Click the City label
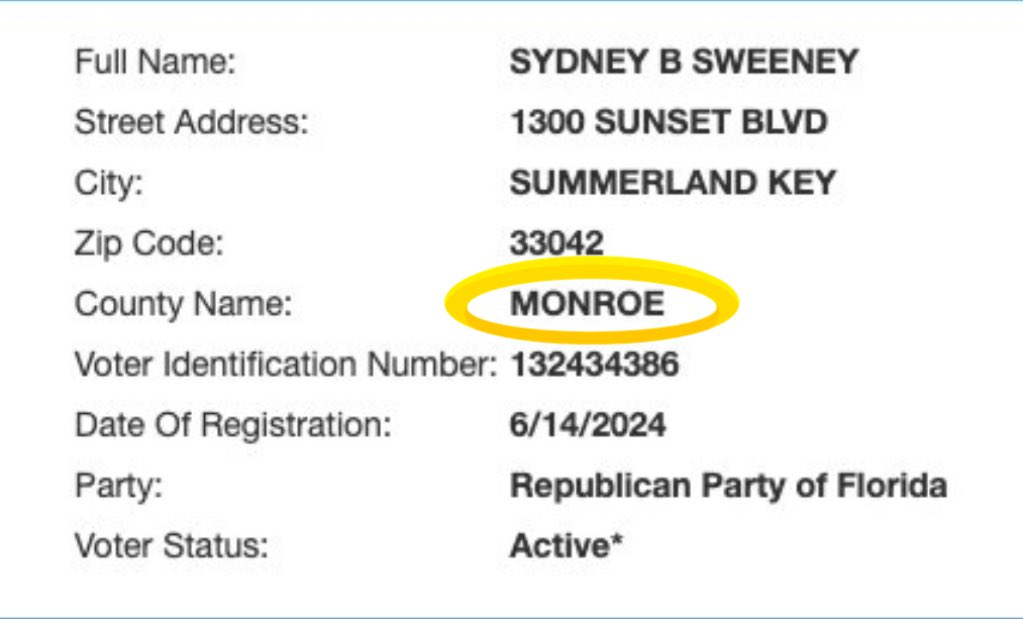The height and width of the screenshot is (619, 1023). [109, 184]
